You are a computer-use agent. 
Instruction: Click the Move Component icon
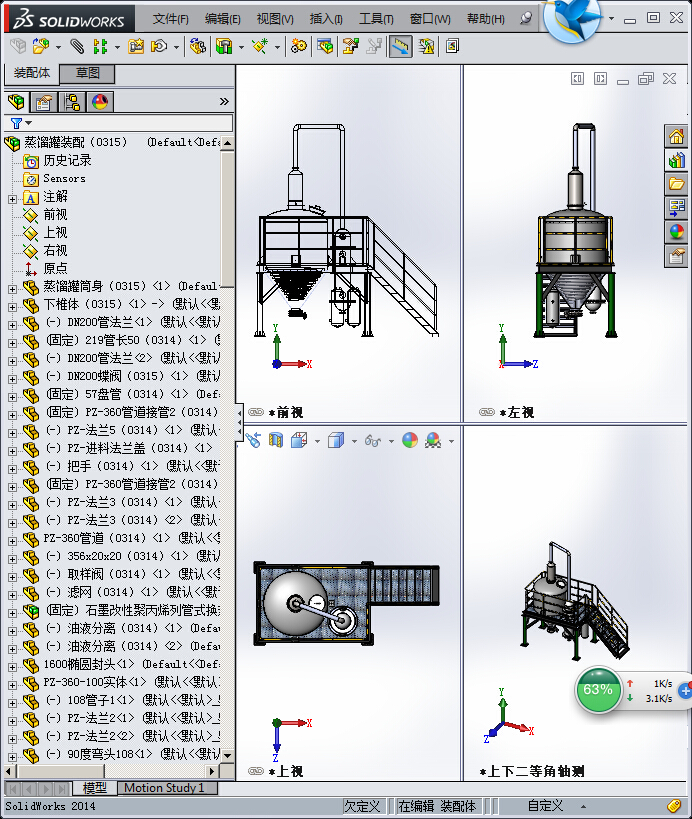(159, 46)
